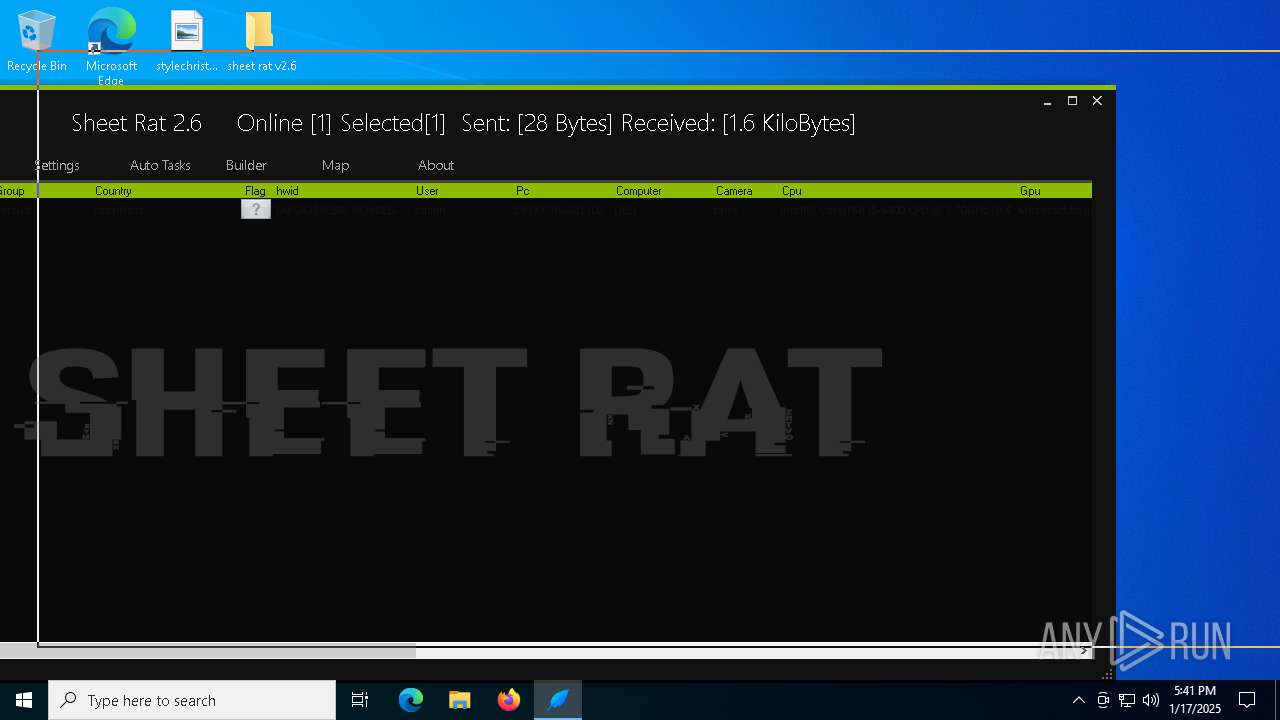
Task: Sort clients by the User column header
Action: (x=427, y=190)
